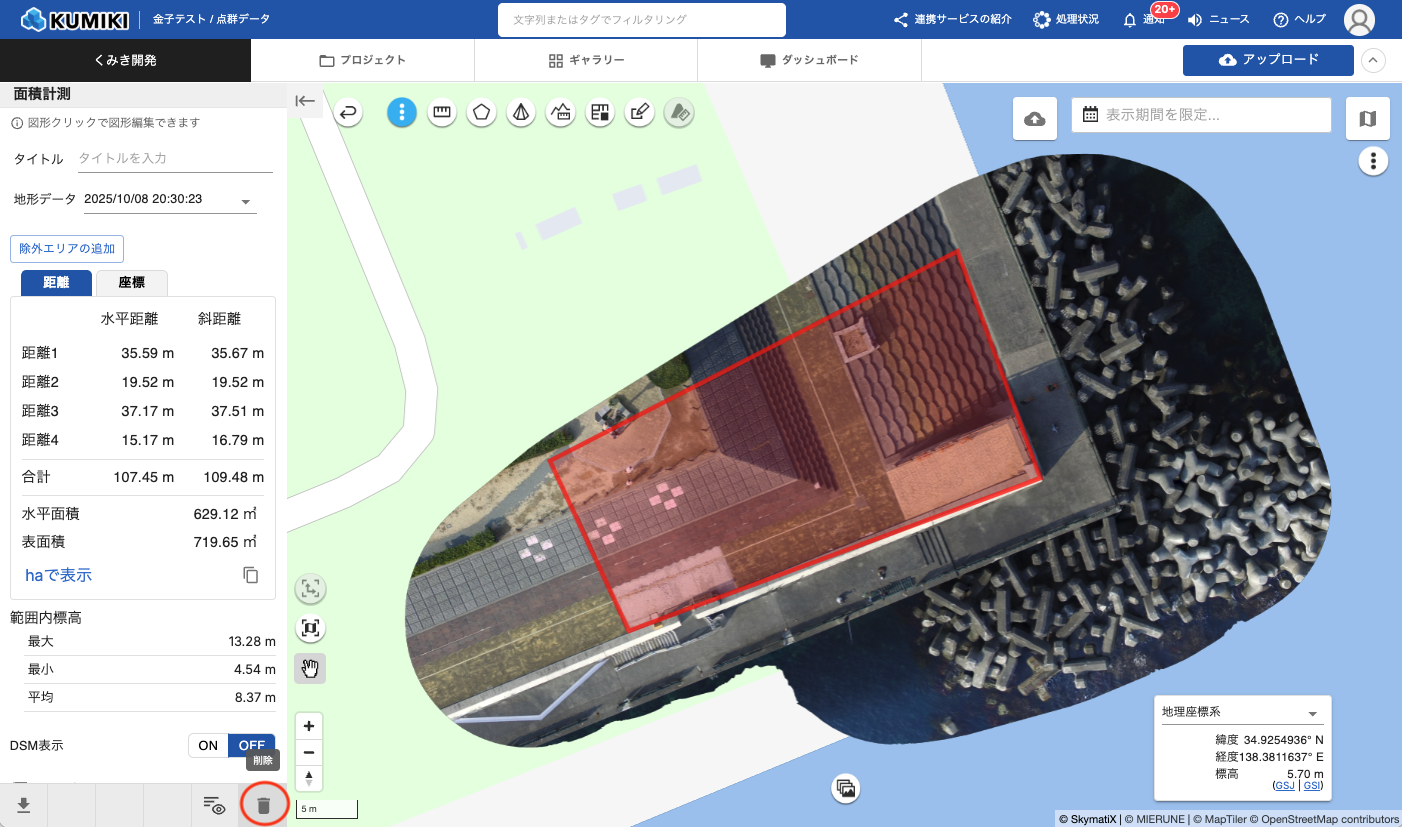This screenshot has height=827, width=1402.
Task: Set DSM表示 to OFF
Action: click(x=251, y=745)
